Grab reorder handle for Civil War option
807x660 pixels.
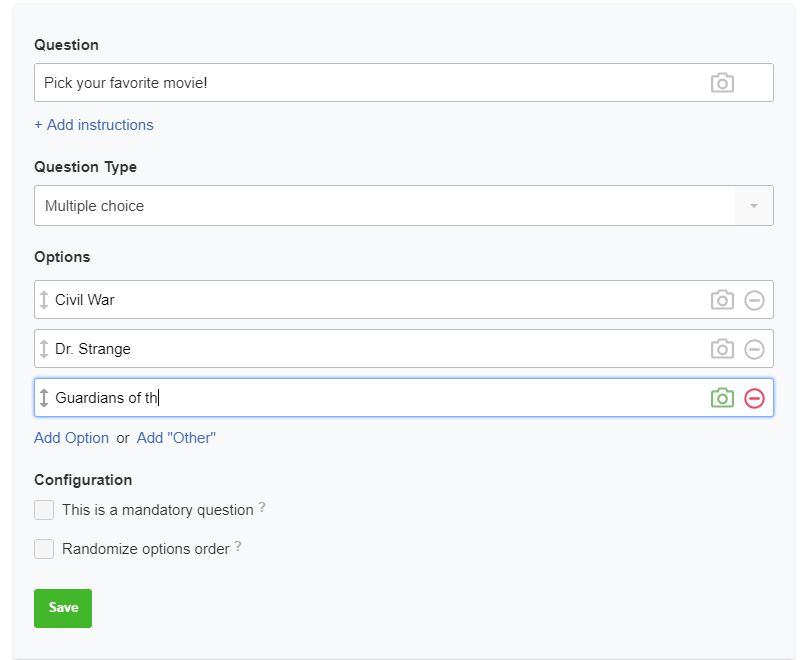point(44,300)
